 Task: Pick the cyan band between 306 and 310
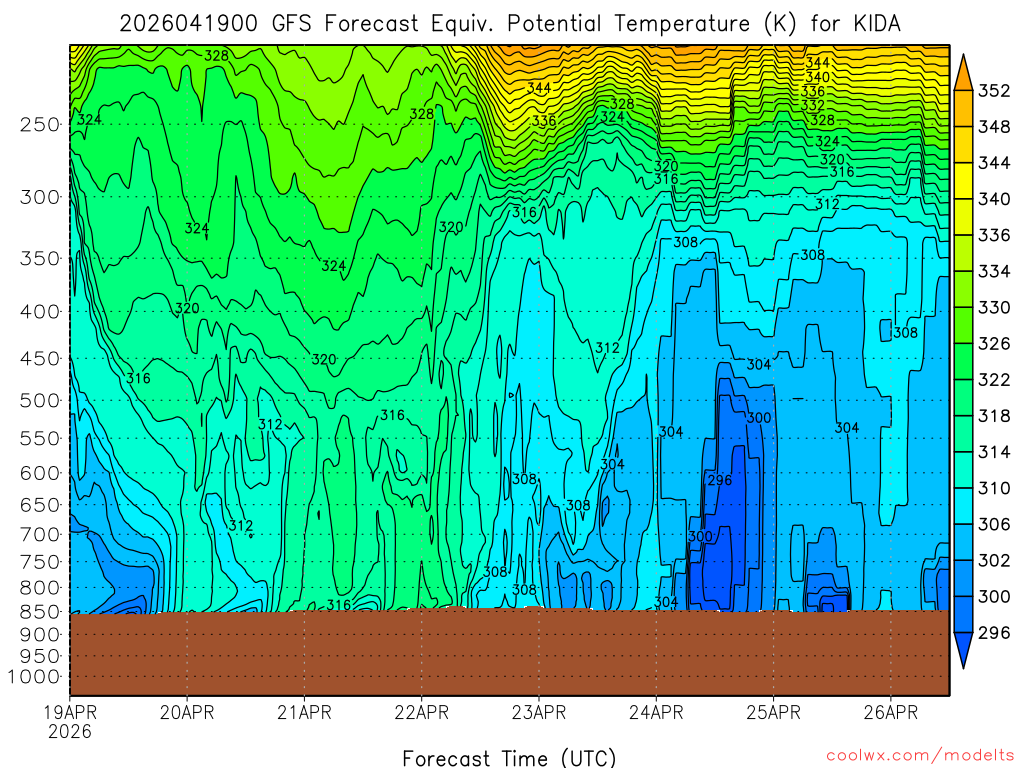(963, 506)
